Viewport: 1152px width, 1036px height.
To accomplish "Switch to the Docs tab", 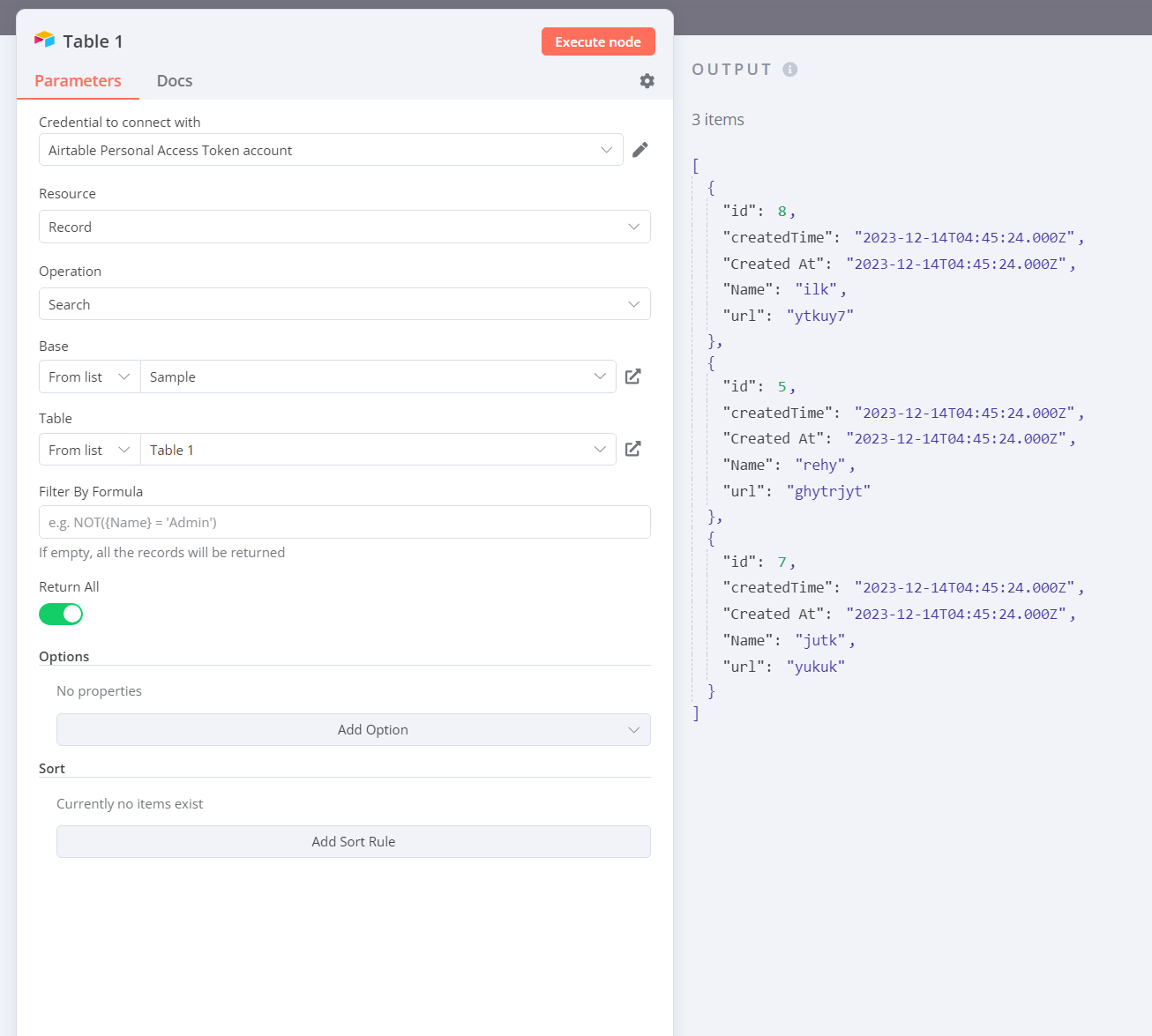I will pos(175,81).
